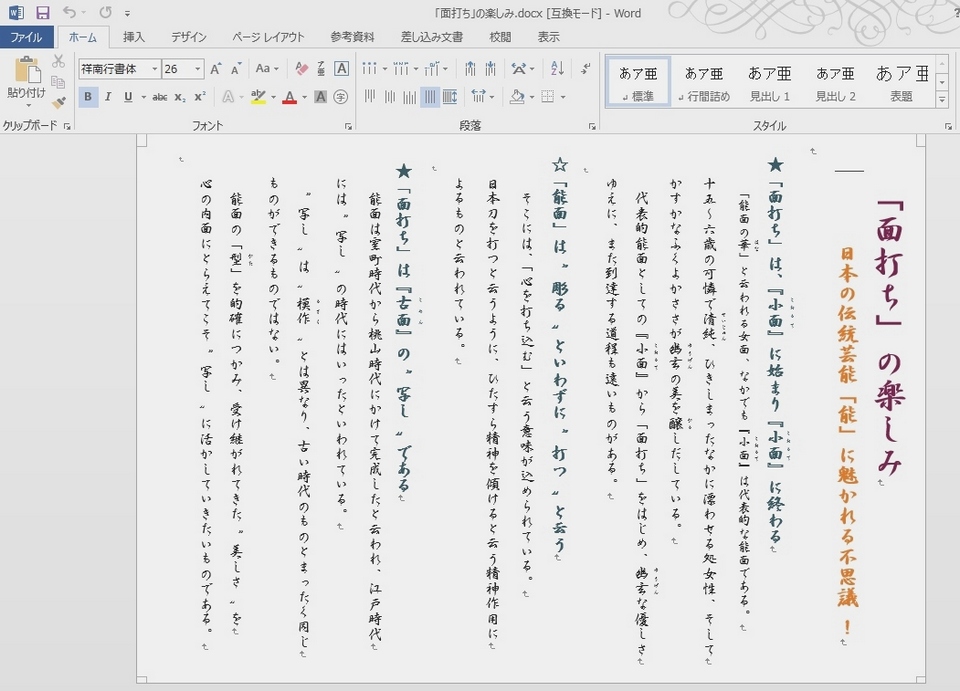
Task: Switch to the デザイン tab
Action: coord(189,37)
